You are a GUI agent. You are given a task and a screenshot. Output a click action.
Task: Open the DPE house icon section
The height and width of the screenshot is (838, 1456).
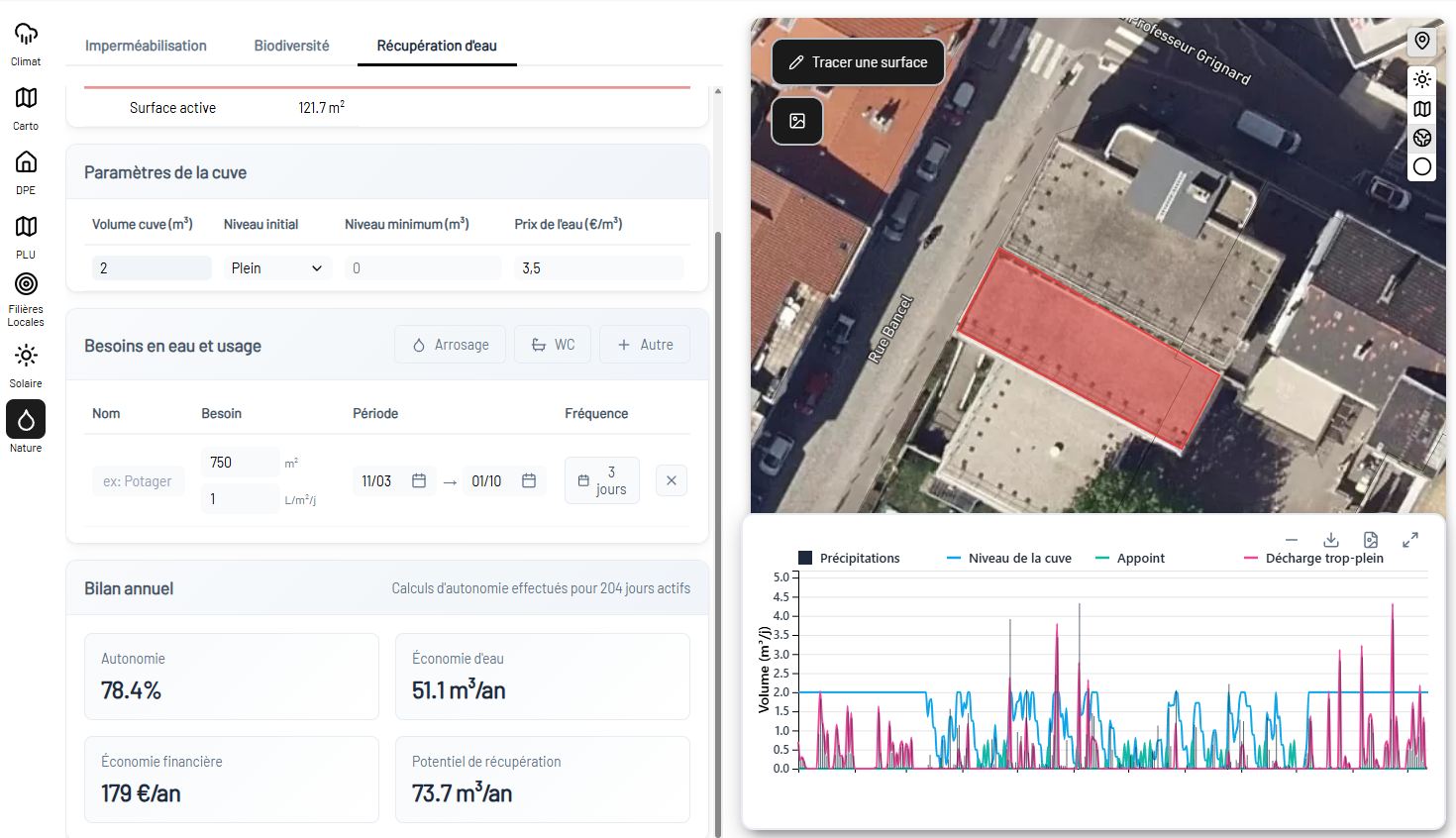point(26,172)
